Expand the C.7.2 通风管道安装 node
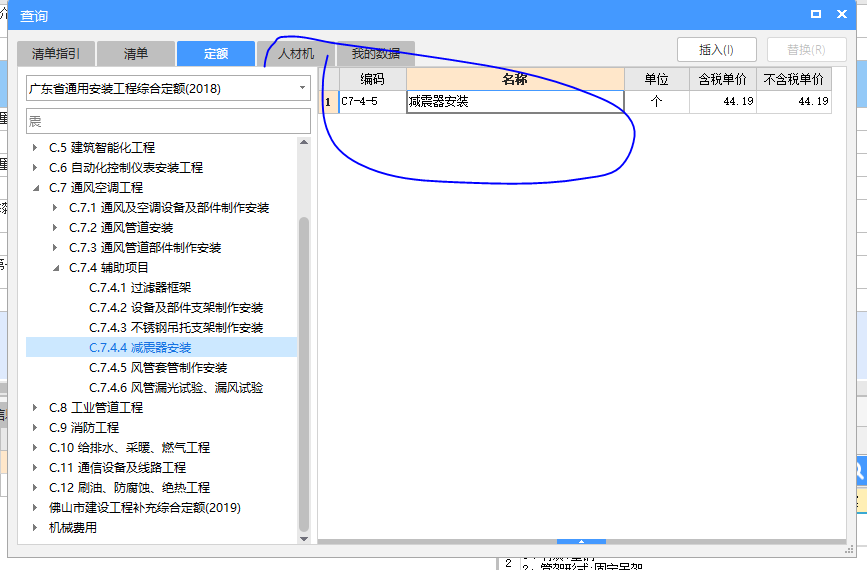 [x=55, y=228]
